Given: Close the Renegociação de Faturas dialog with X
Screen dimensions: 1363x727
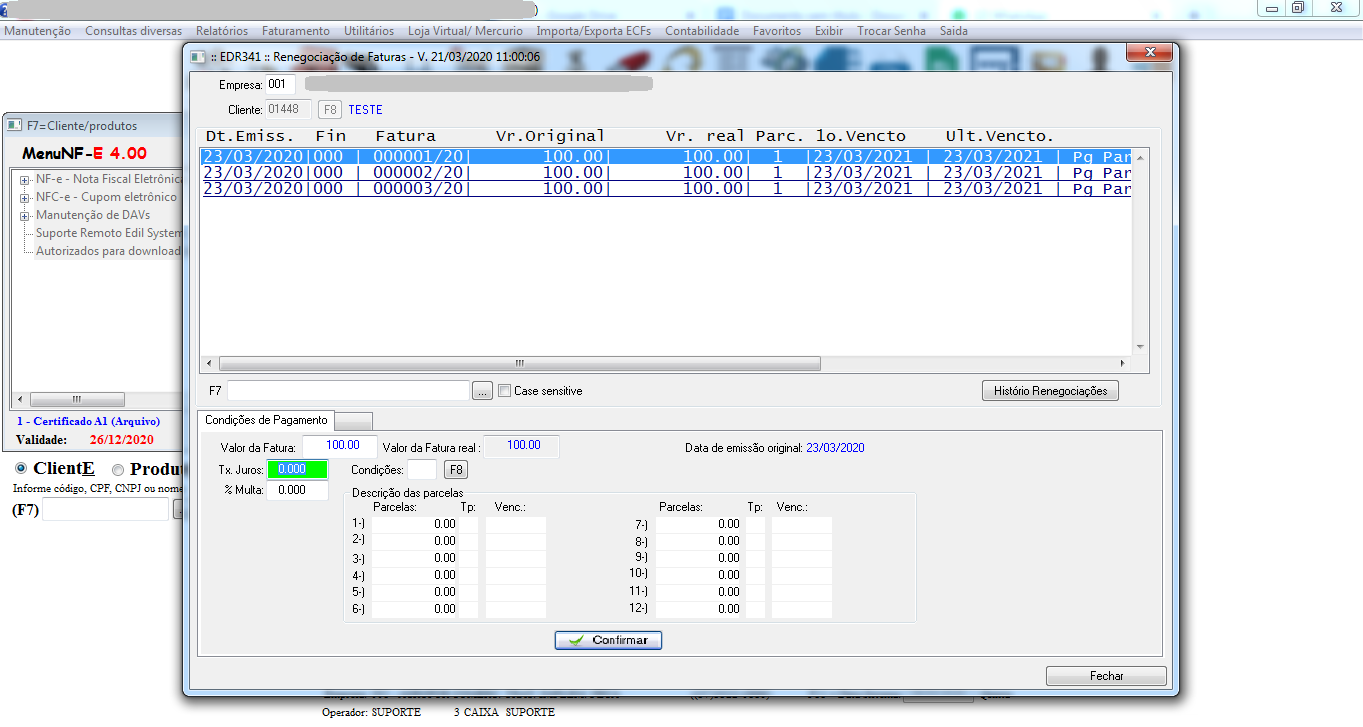Looking at the screenshot, I should click(1149, 53).
